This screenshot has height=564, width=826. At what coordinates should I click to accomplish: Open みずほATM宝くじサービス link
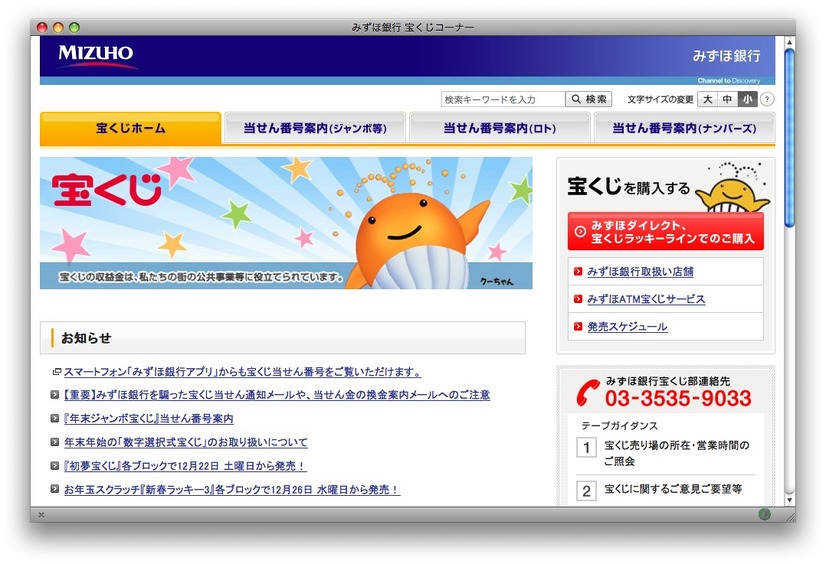[x=646, y=299]
